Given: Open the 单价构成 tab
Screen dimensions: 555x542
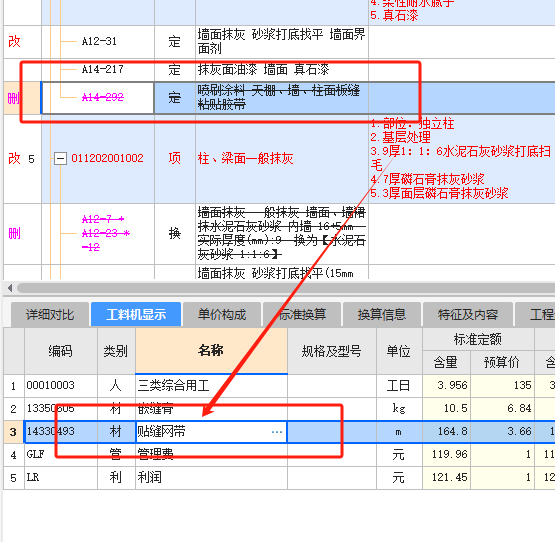Looking at the screenshot, I should pos(222,314).
